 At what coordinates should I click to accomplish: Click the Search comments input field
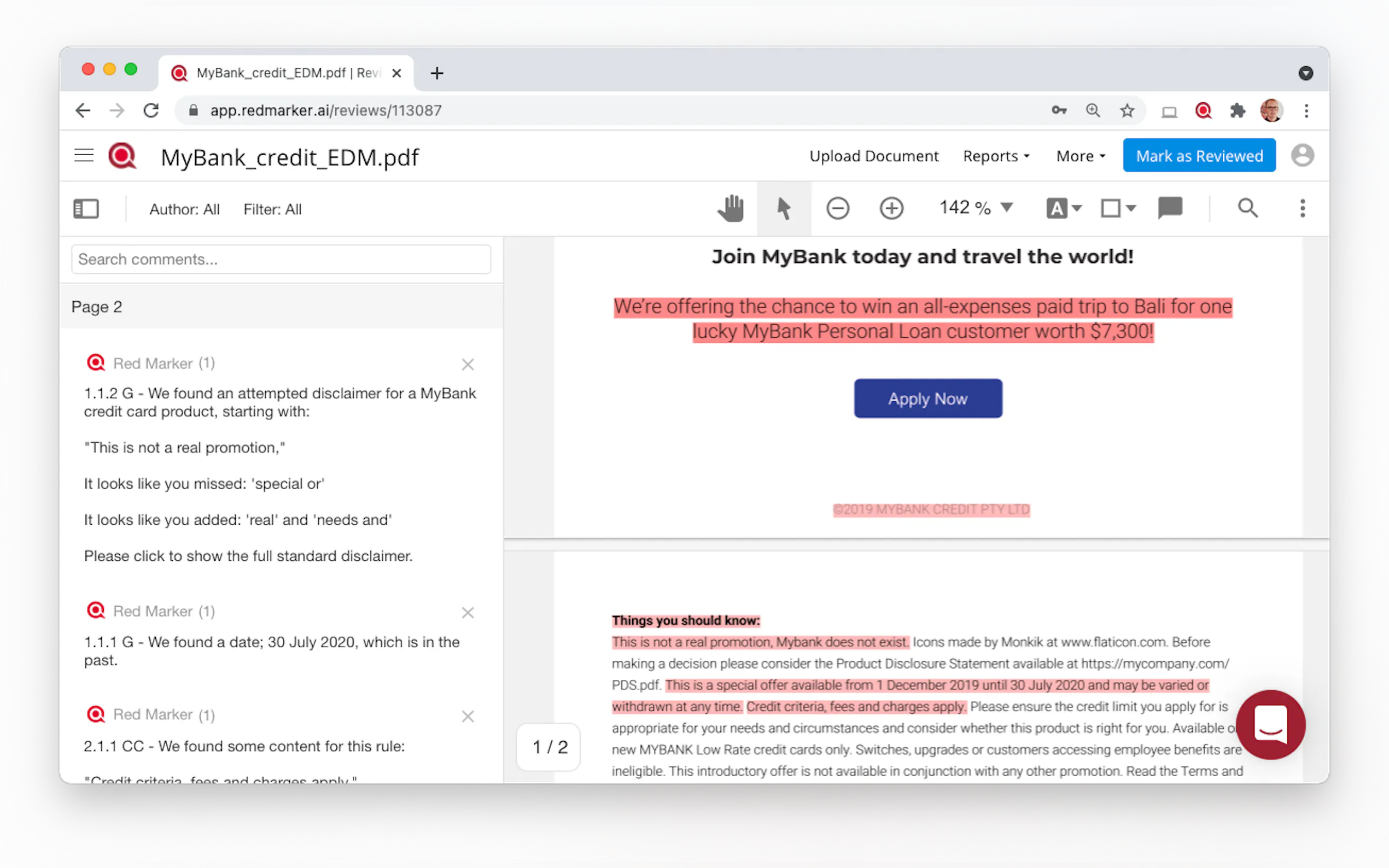[281, 260]
